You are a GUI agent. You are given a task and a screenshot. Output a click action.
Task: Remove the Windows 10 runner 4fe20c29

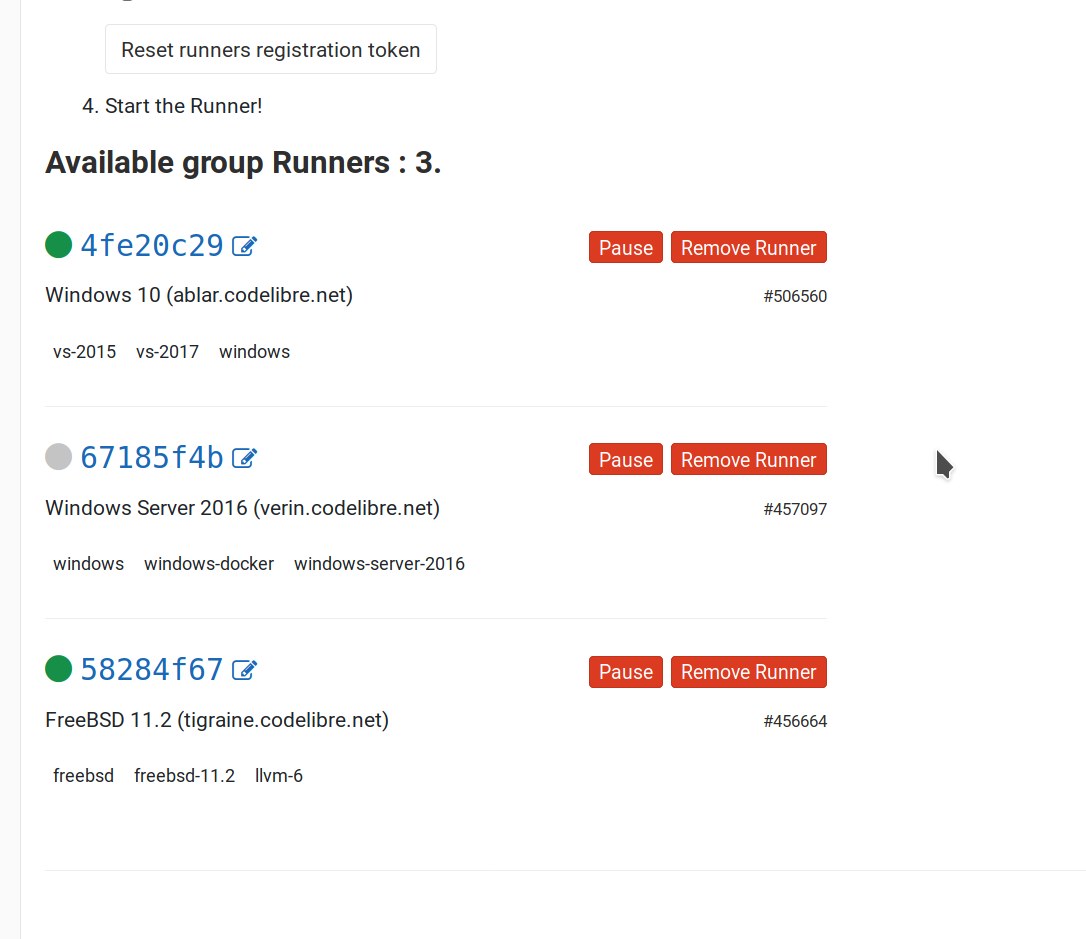[x=749, y=247]
